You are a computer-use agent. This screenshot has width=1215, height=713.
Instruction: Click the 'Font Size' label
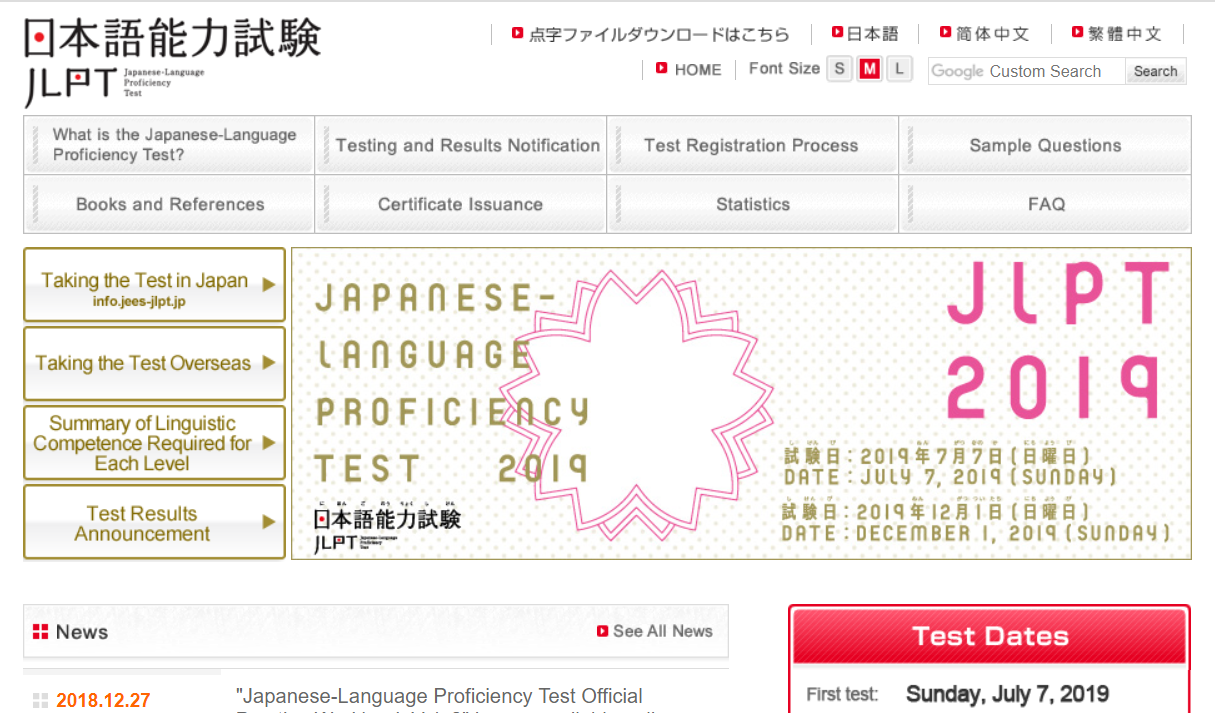784,68
